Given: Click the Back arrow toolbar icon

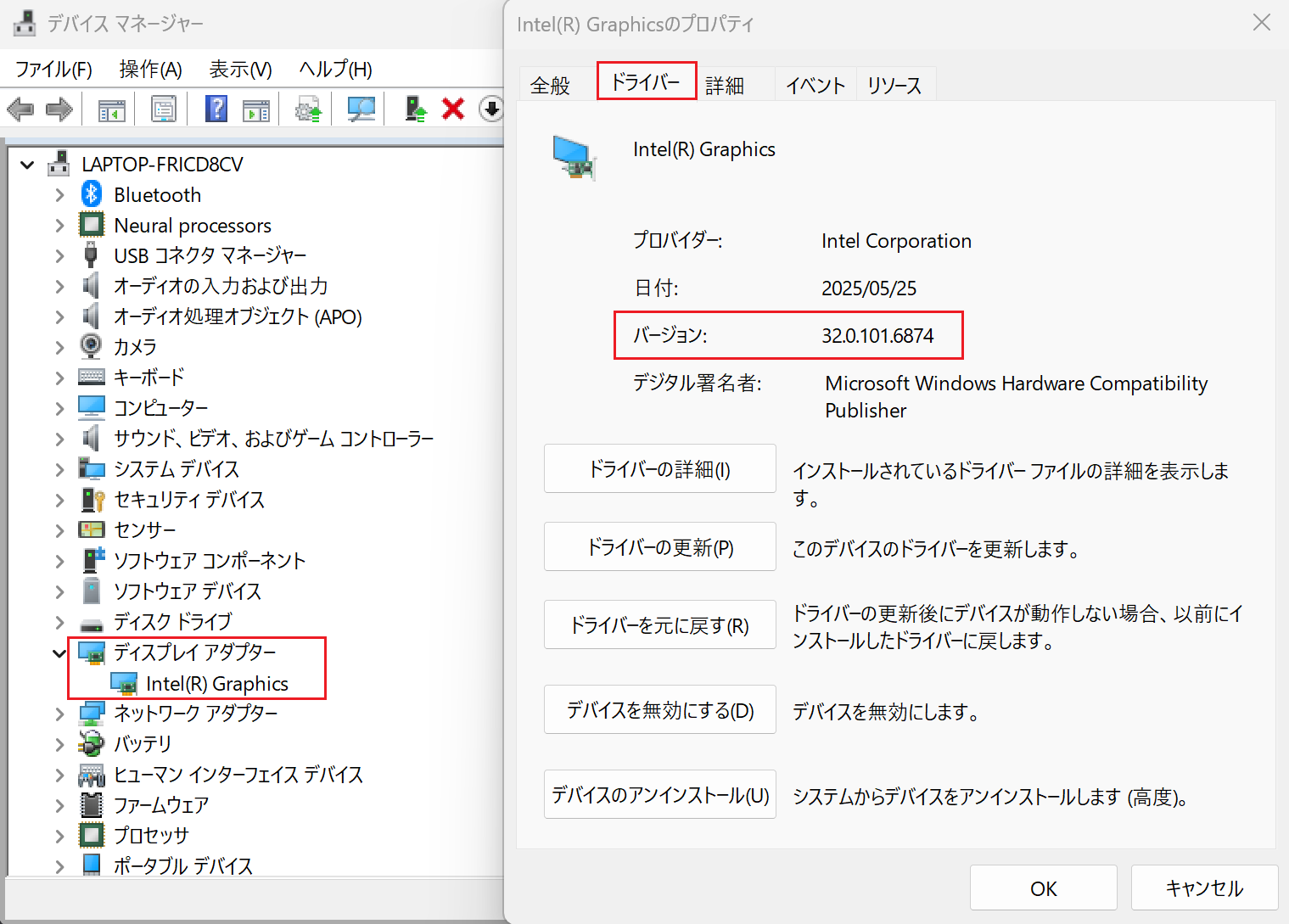Looking at the screenshot, I should pos(20,109).
